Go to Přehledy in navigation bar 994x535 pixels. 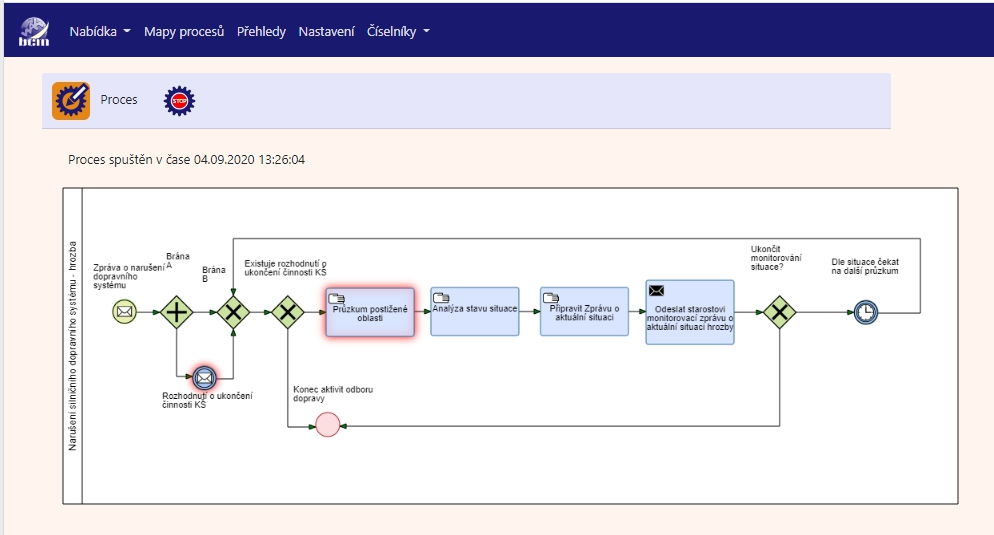click(x=261, y=32)
